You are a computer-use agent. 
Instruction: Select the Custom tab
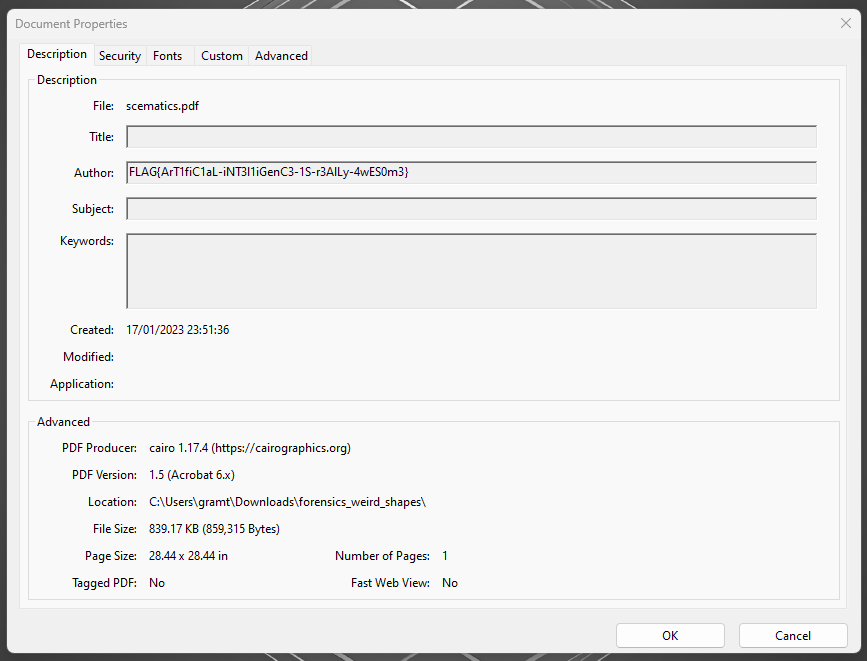click(x=221, y=56)
